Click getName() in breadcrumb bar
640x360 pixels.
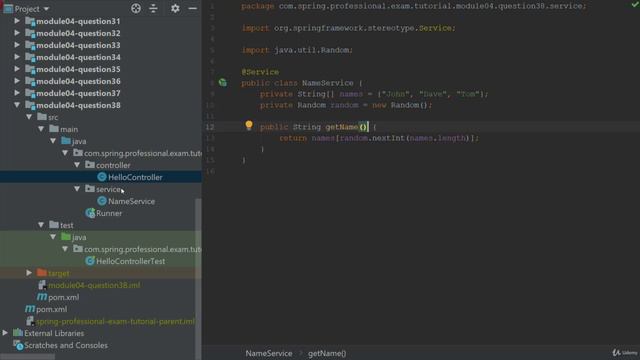(x=327, y=353)
